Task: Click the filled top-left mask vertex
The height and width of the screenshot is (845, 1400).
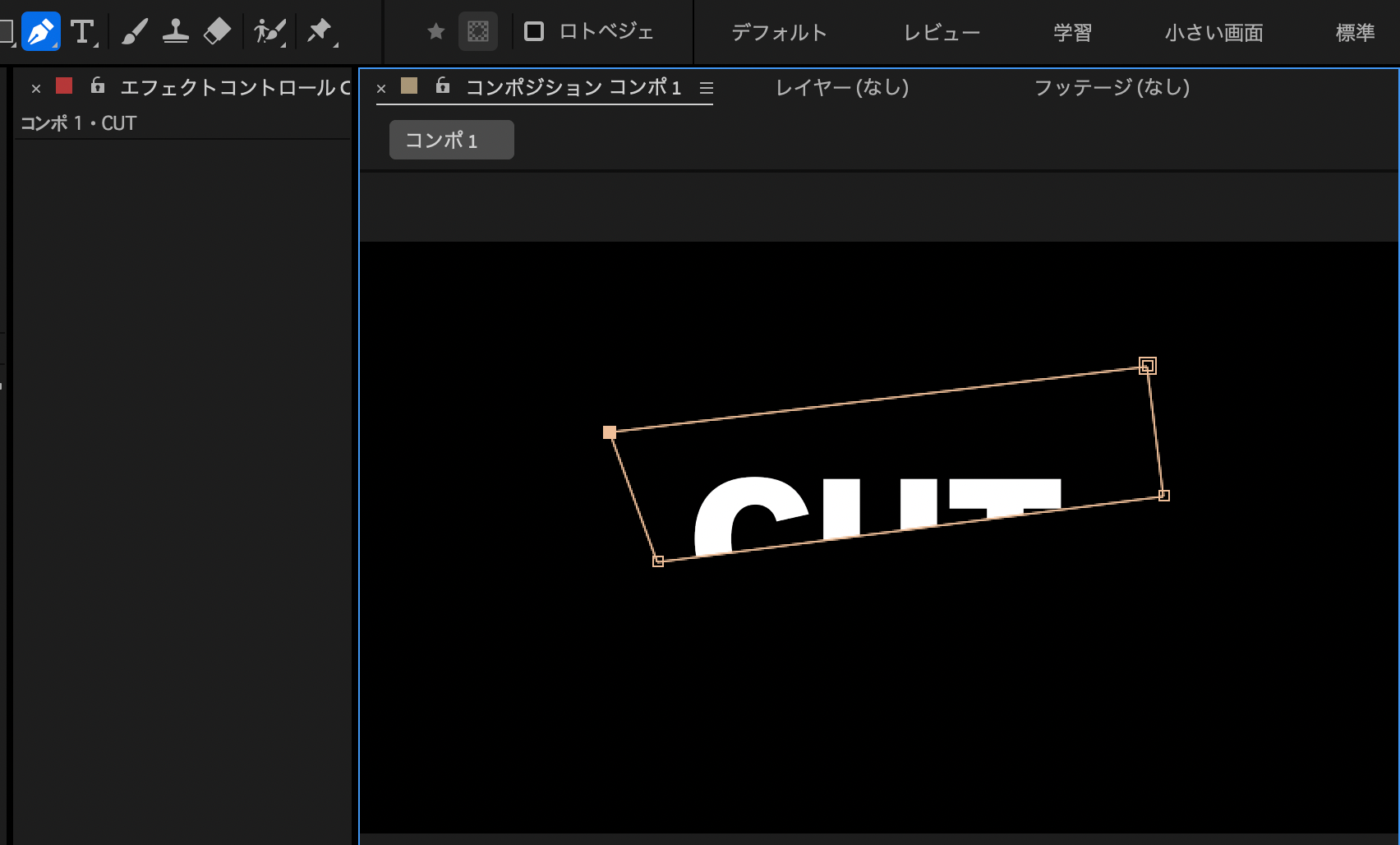Action: (x=610, y=432)
